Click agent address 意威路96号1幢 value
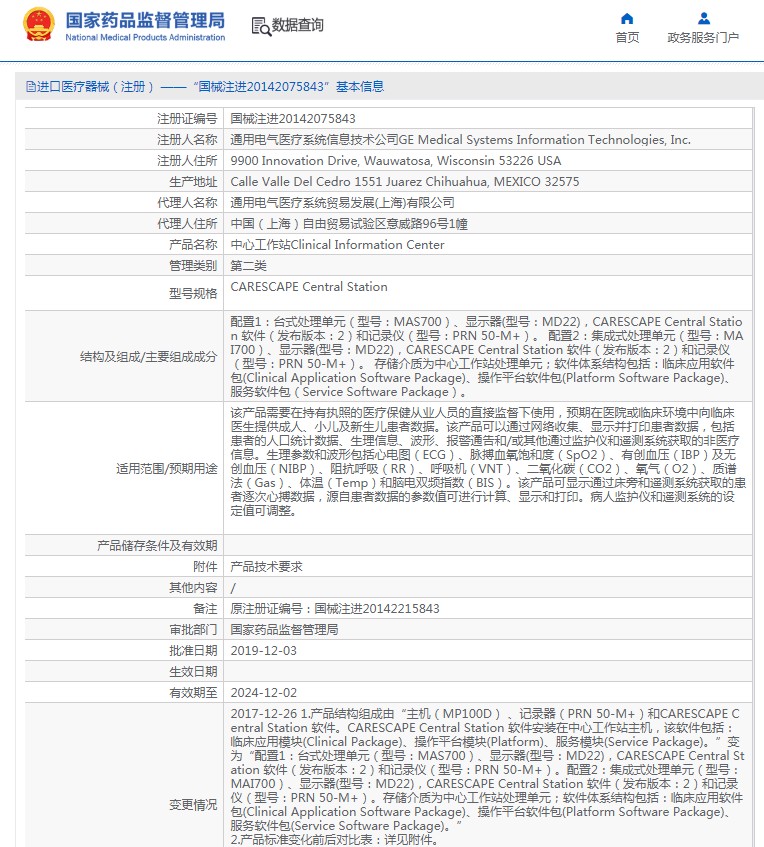This screenshot has height=847, width=764. 349,224
